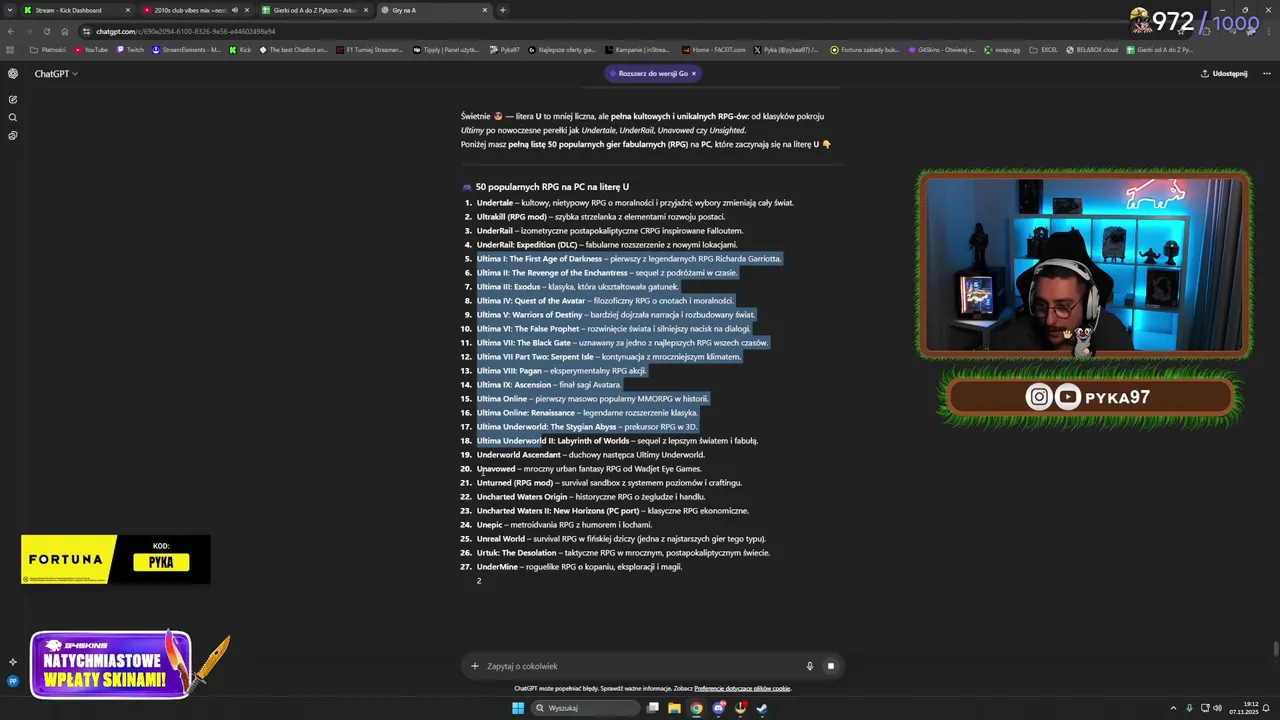Open the Kick bookmark
Viewport: 1280px width, 720px height.
coord(240,49)
